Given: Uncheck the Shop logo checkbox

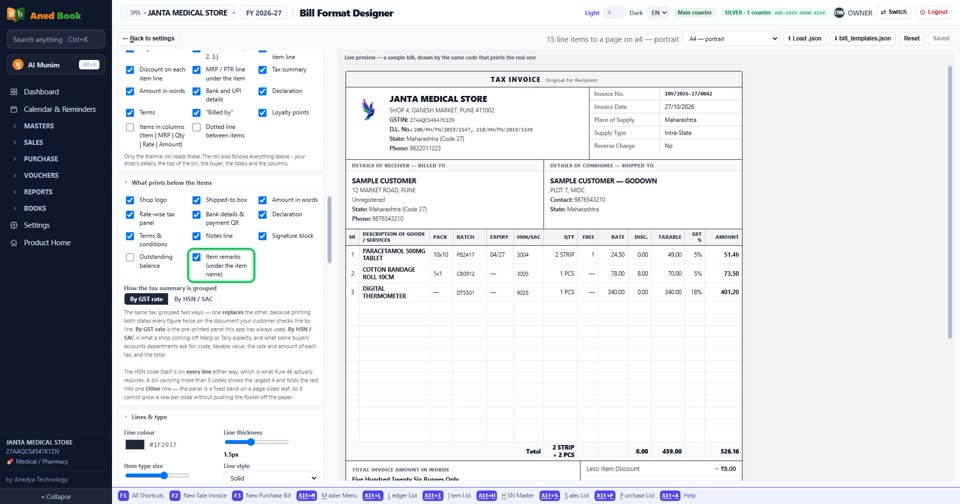Looking at the screenshot, I should pyautogui.click(x=130, y=200).
